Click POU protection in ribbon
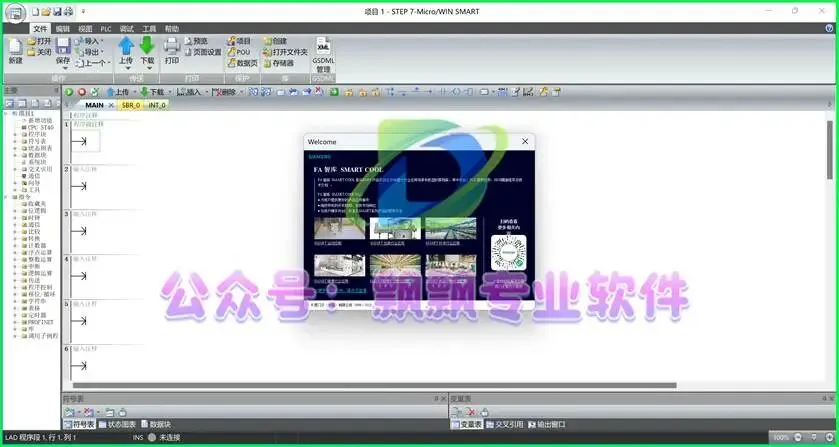Viewport: 839px width, 447px height. click(x=239, y=52)
